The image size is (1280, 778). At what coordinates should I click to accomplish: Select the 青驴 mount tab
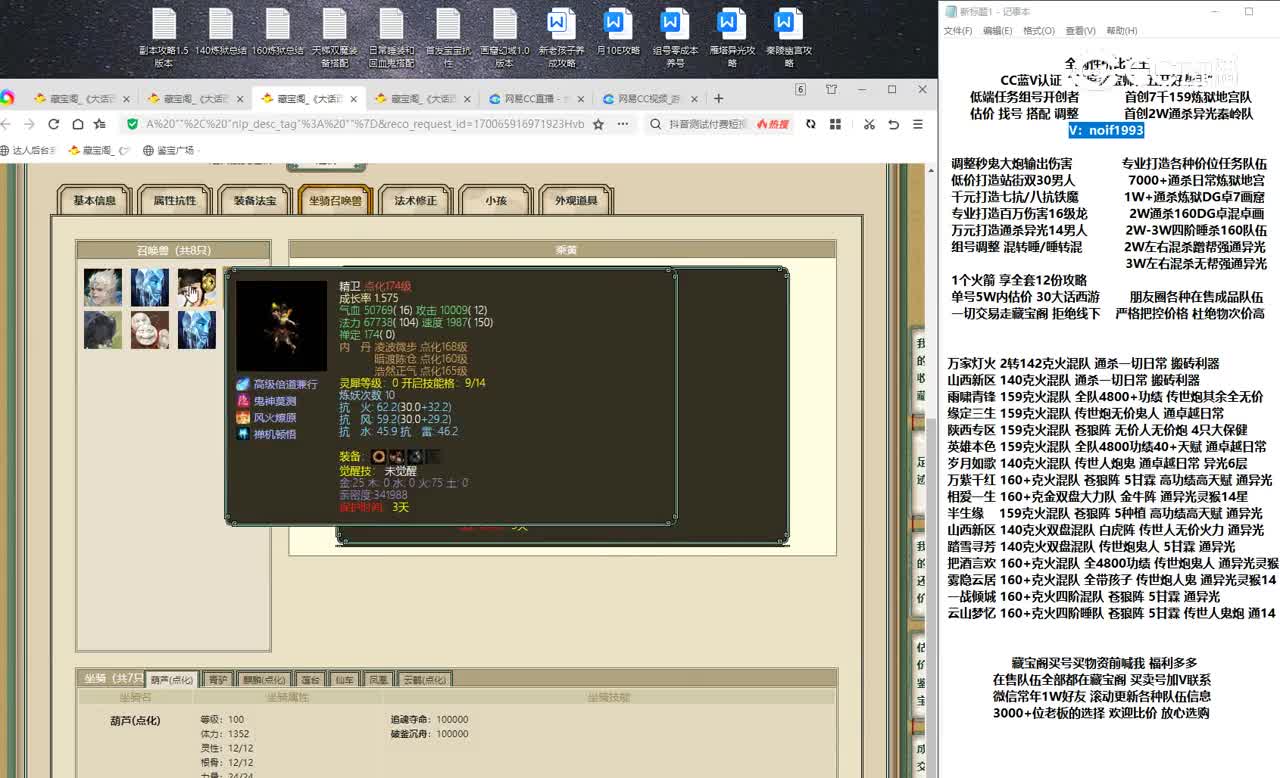pos(218,679)
